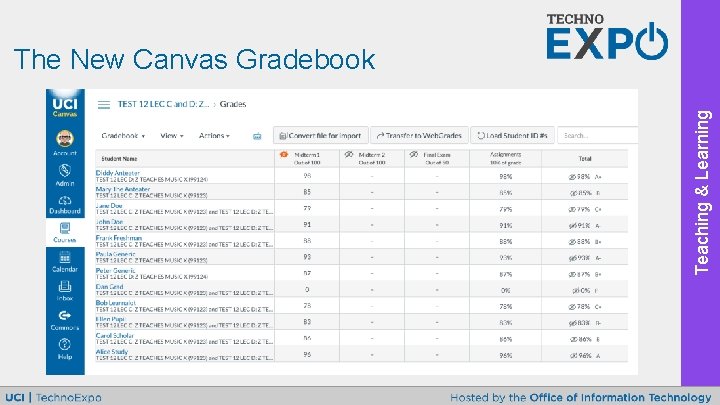Open Mary The Anteater student link
The width and height of the screenshot is (720, 405).
click(123, 189)
